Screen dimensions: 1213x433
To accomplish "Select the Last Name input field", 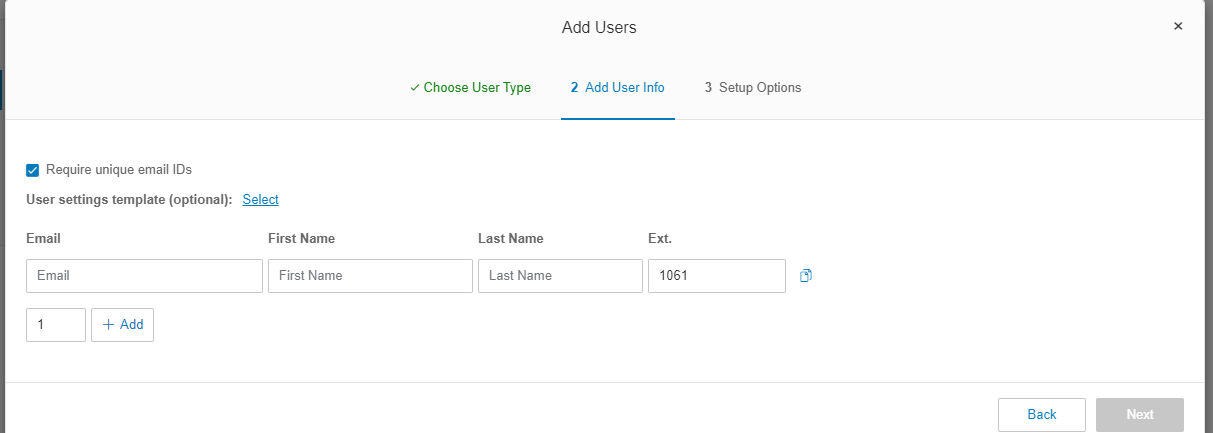I will [x=560, y=276].
